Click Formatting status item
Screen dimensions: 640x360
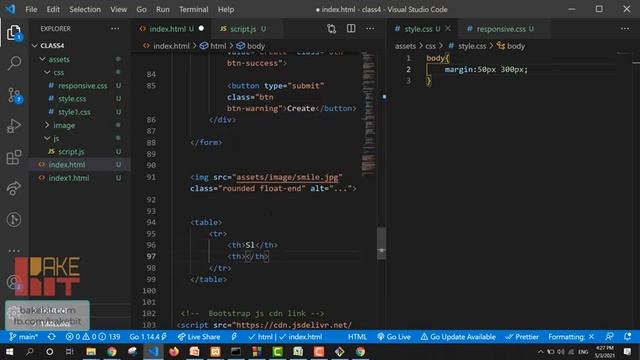[571, 337]
